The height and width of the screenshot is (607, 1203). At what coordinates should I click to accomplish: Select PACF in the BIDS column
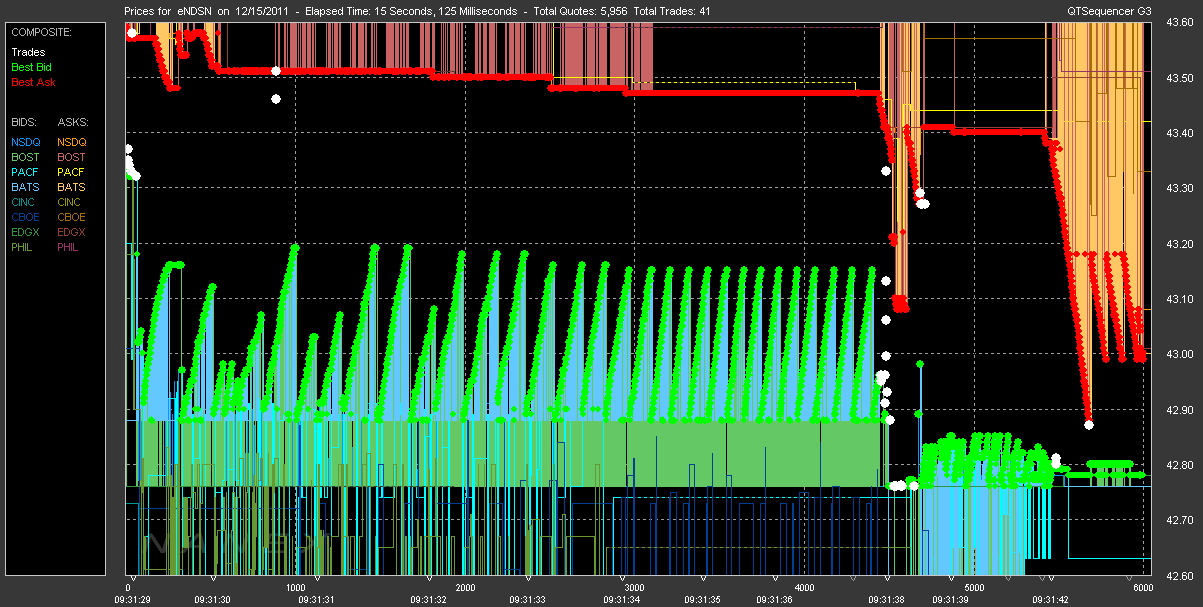[25, 172]
